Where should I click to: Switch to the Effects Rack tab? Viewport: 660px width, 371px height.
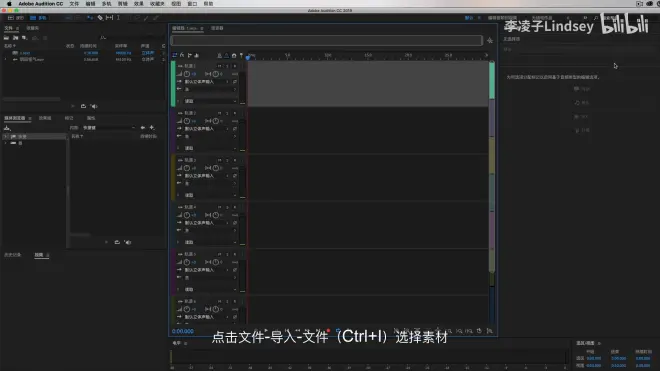pyautogui.click(x=45, y=118)
